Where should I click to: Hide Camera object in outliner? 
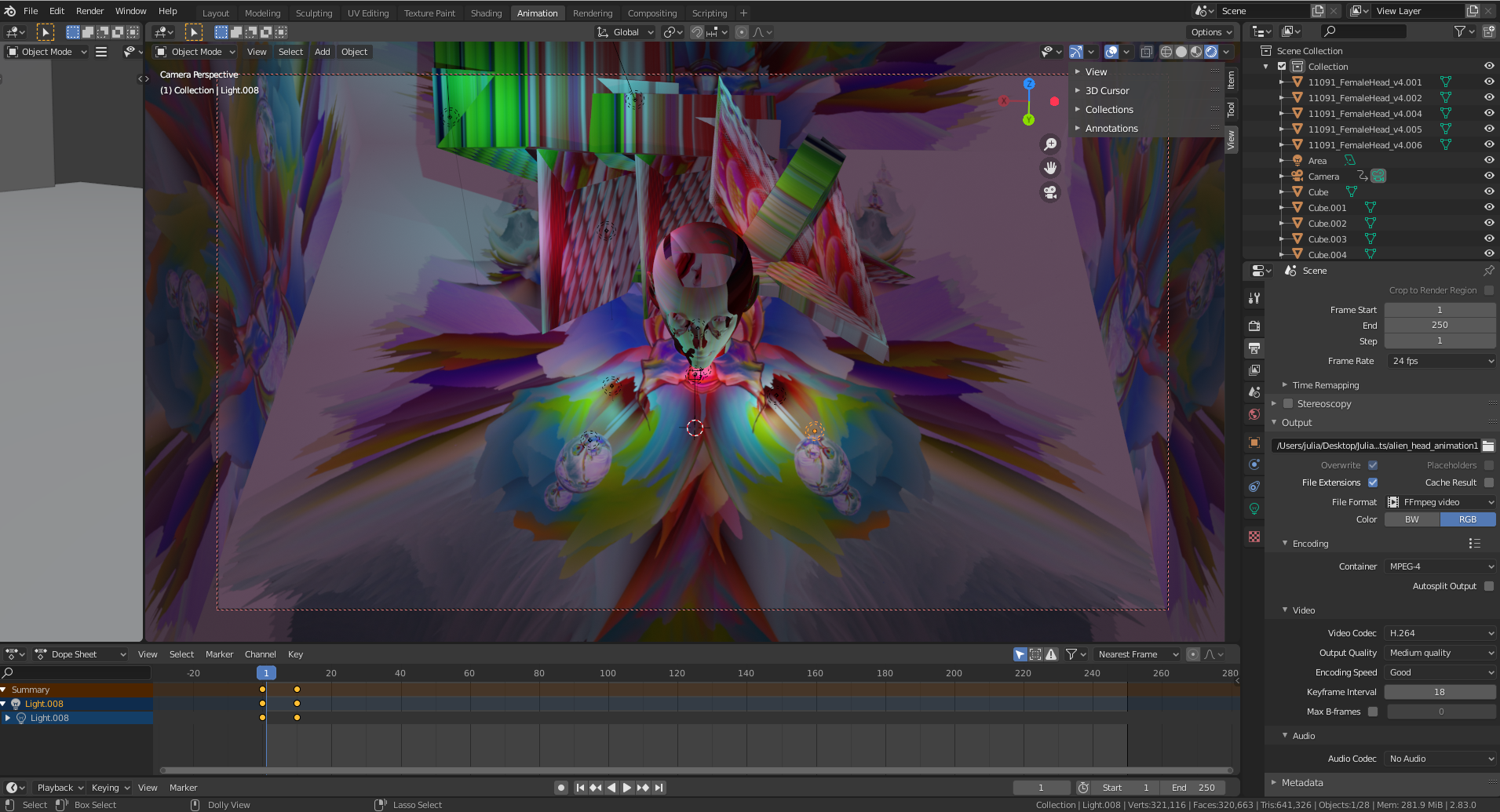pyautogui.click(x=1489, y=176)
